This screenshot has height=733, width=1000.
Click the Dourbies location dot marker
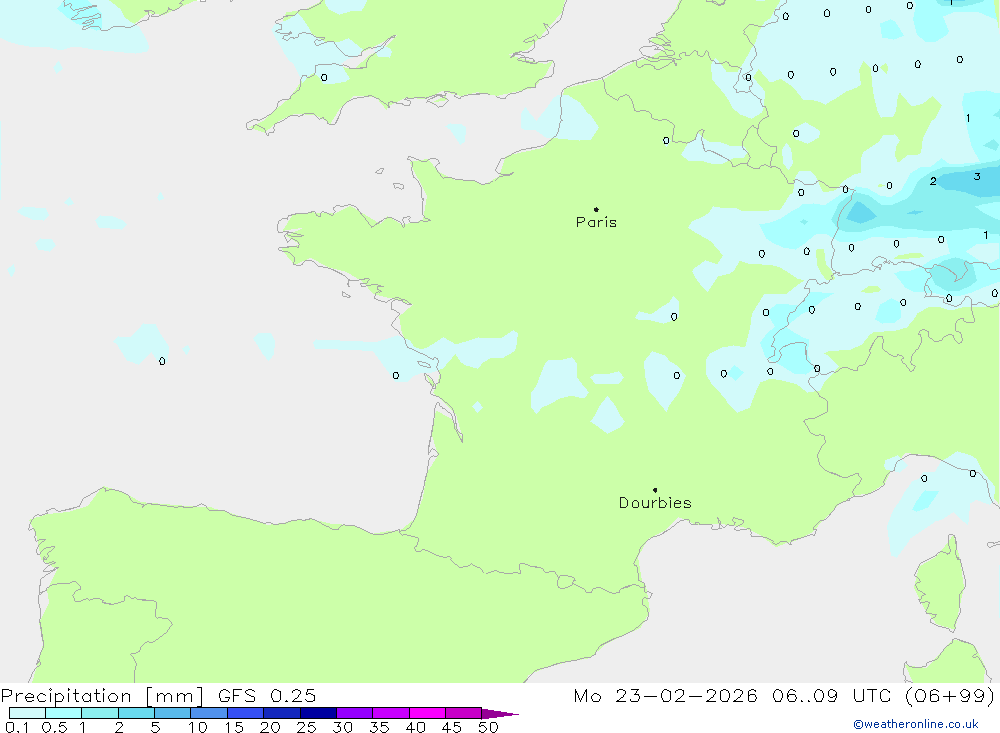click(x=655, y=490)
